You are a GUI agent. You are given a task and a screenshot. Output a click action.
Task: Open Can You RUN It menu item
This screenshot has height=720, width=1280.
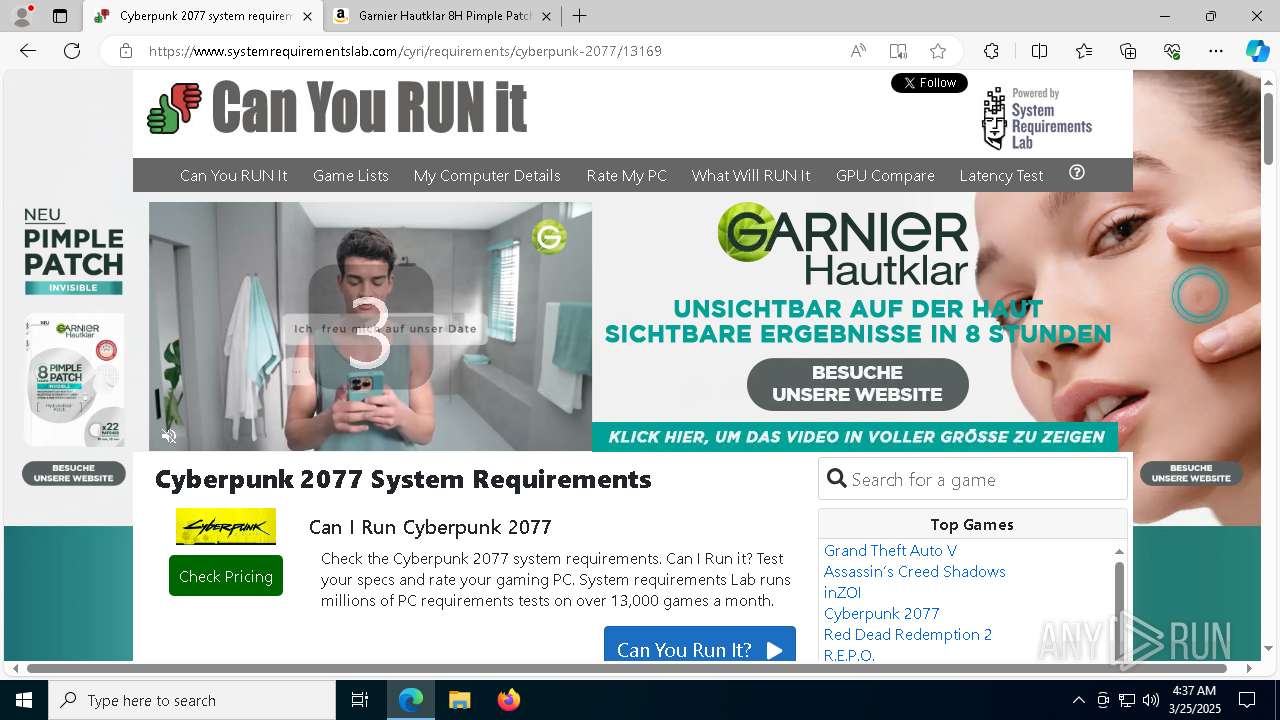click(233, 175)
